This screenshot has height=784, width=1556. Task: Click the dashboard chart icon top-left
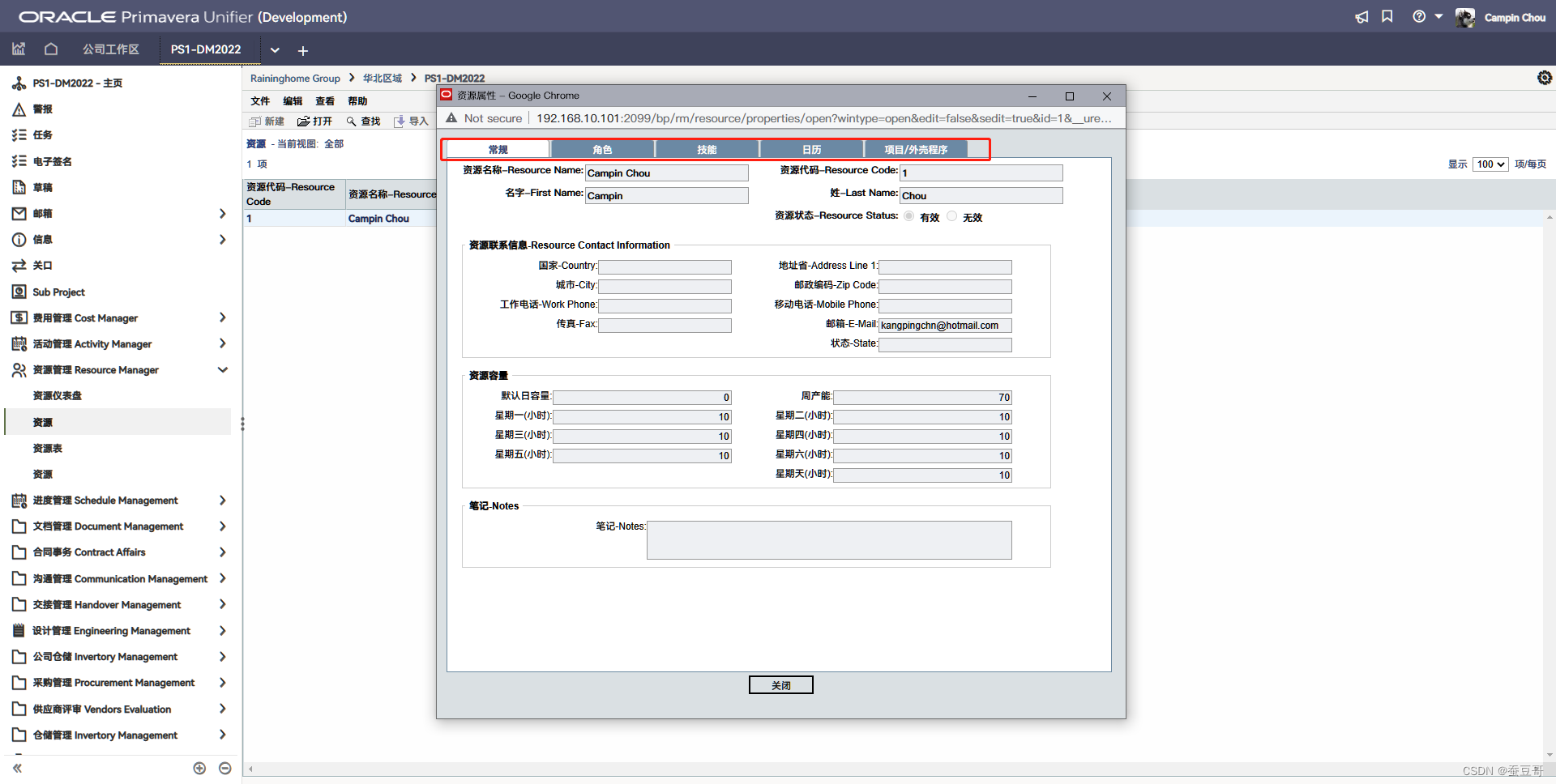tap(18, 49)
